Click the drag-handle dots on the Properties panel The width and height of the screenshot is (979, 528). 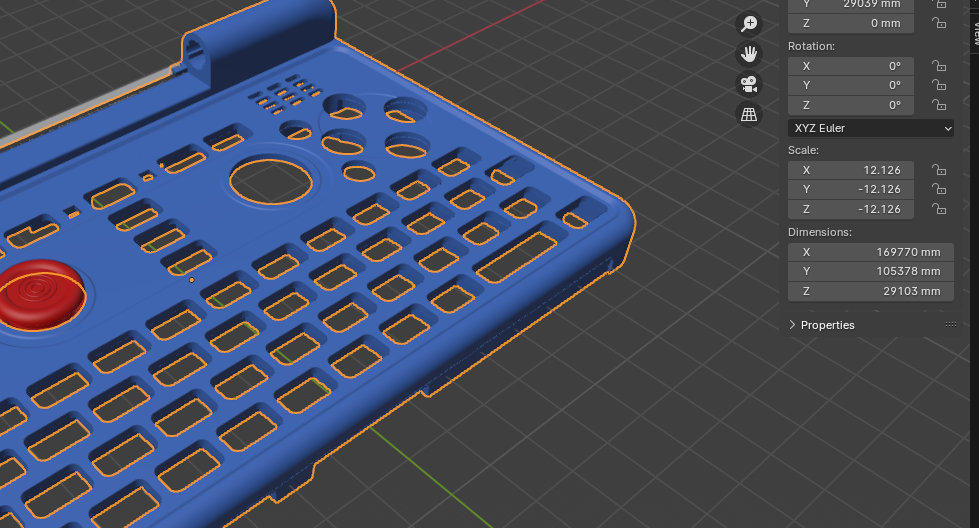tap(950, 325)
